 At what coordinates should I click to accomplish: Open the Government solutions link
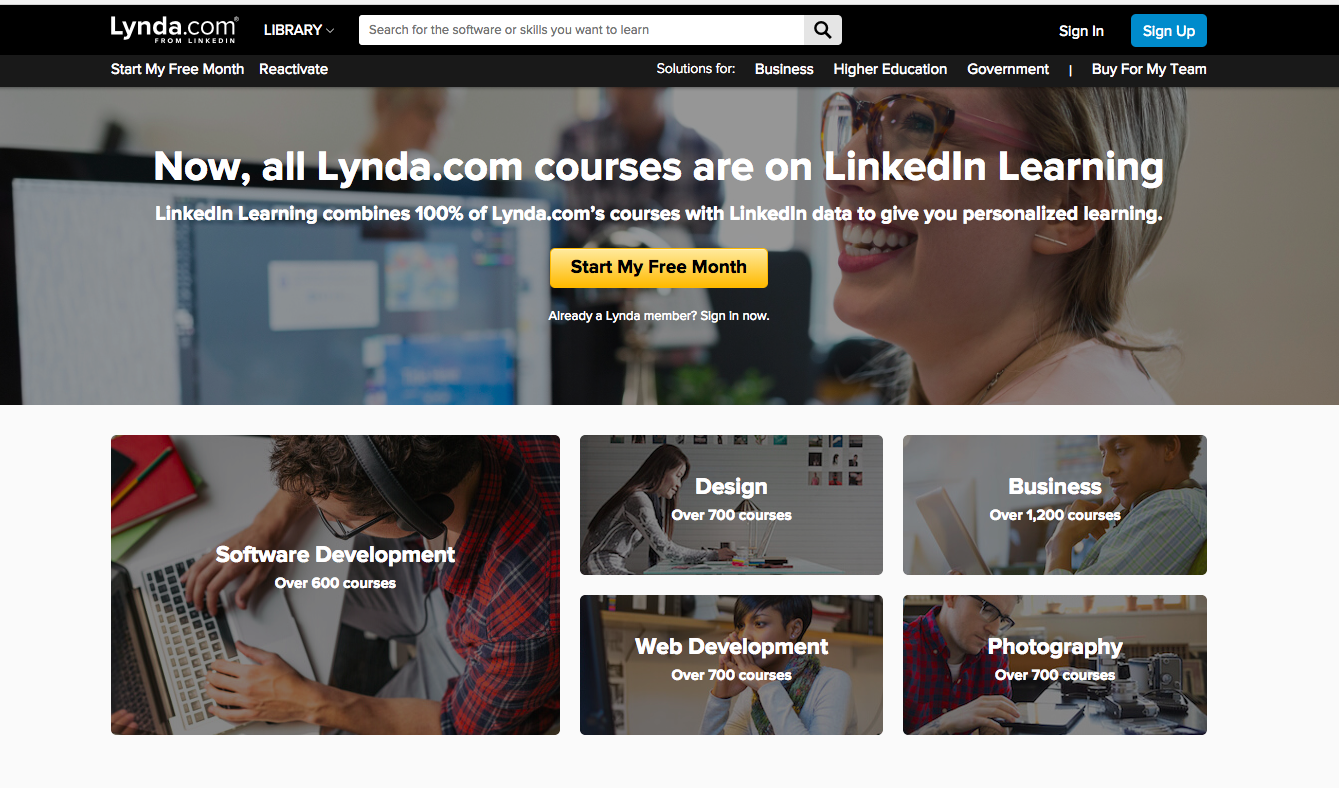1008,69
